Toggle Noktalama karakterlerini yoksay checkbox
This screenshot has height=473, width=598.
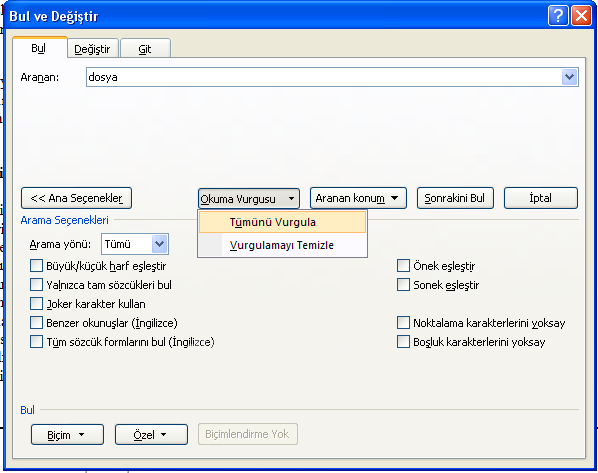coord(403,323)
